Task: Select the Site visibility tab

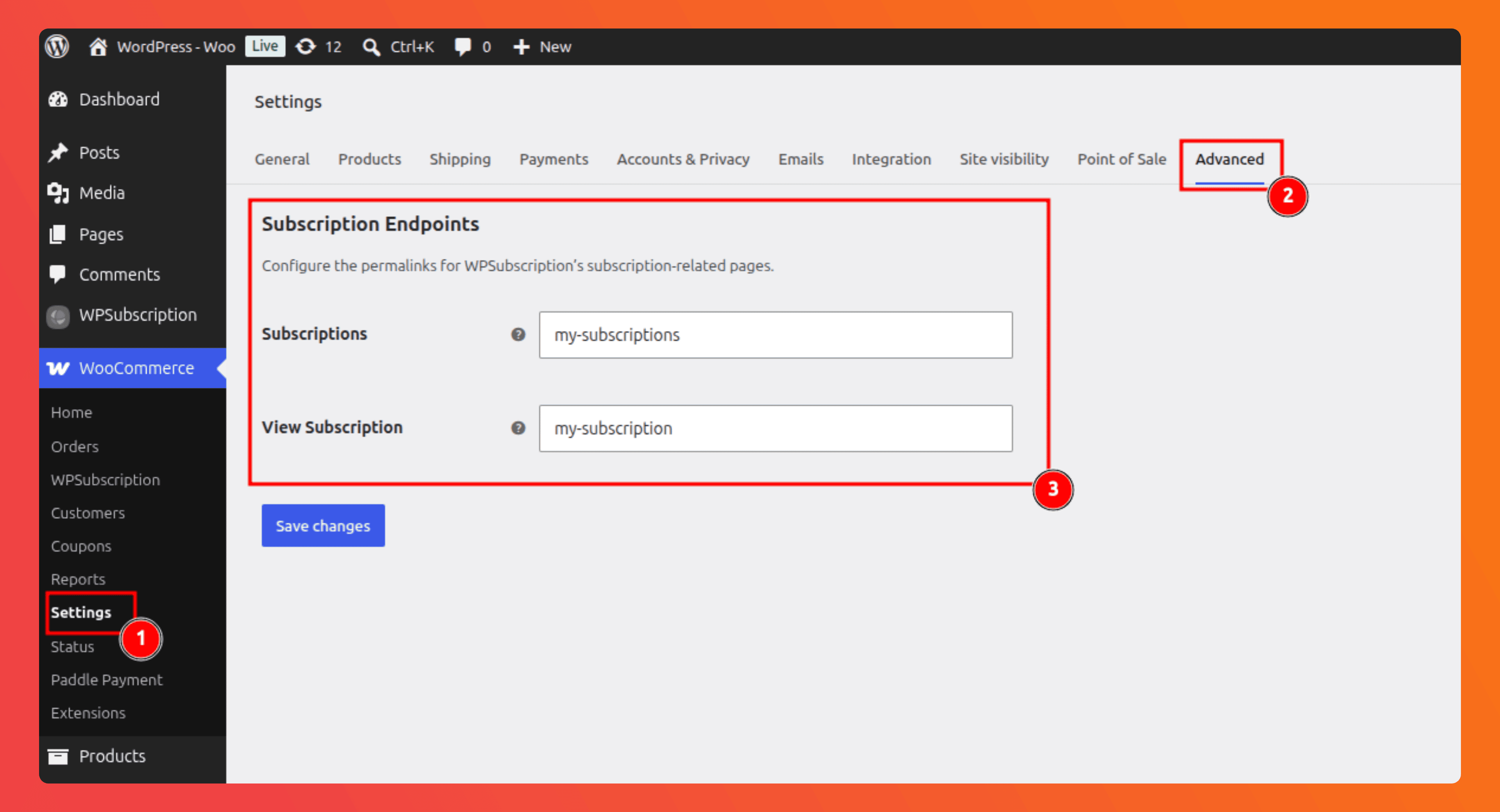Action: pyautogui.click(x=1004, y=159)
